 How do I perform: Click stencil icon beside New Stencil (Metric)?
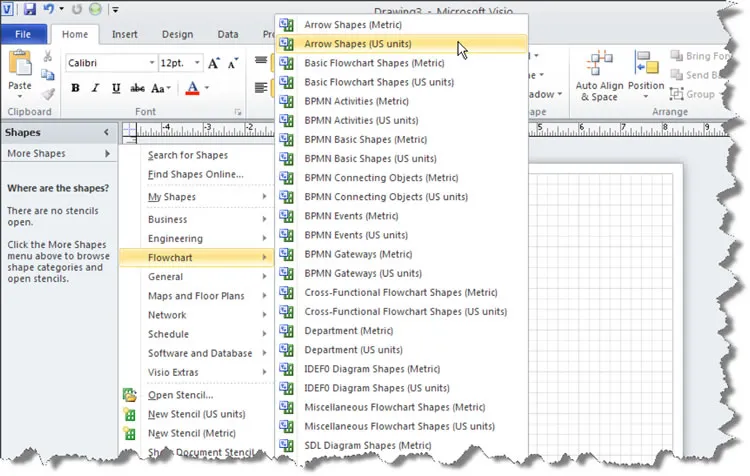(130, 433)
